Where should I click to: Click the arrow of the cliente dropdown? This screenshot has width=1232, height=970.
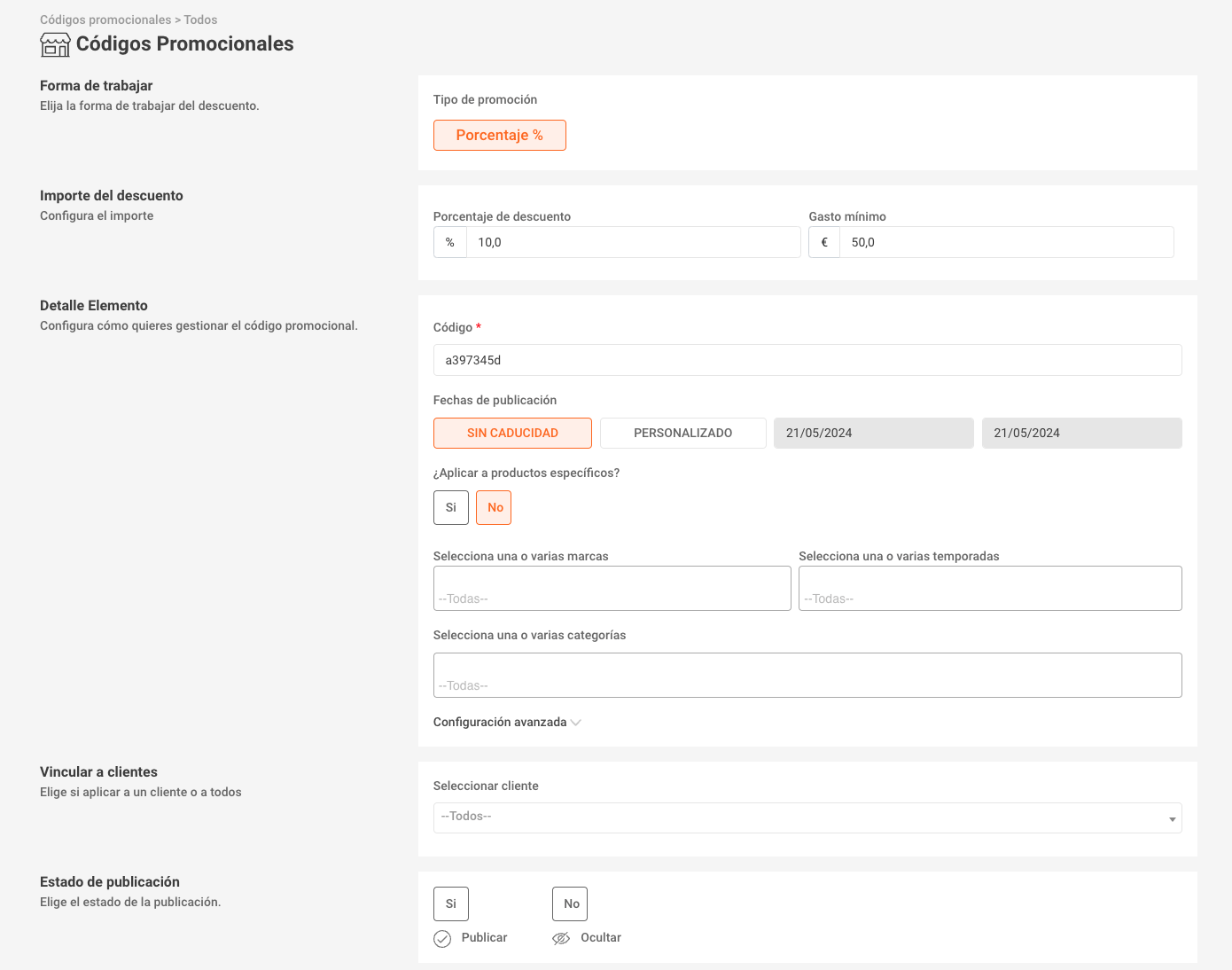point(1172,819)
